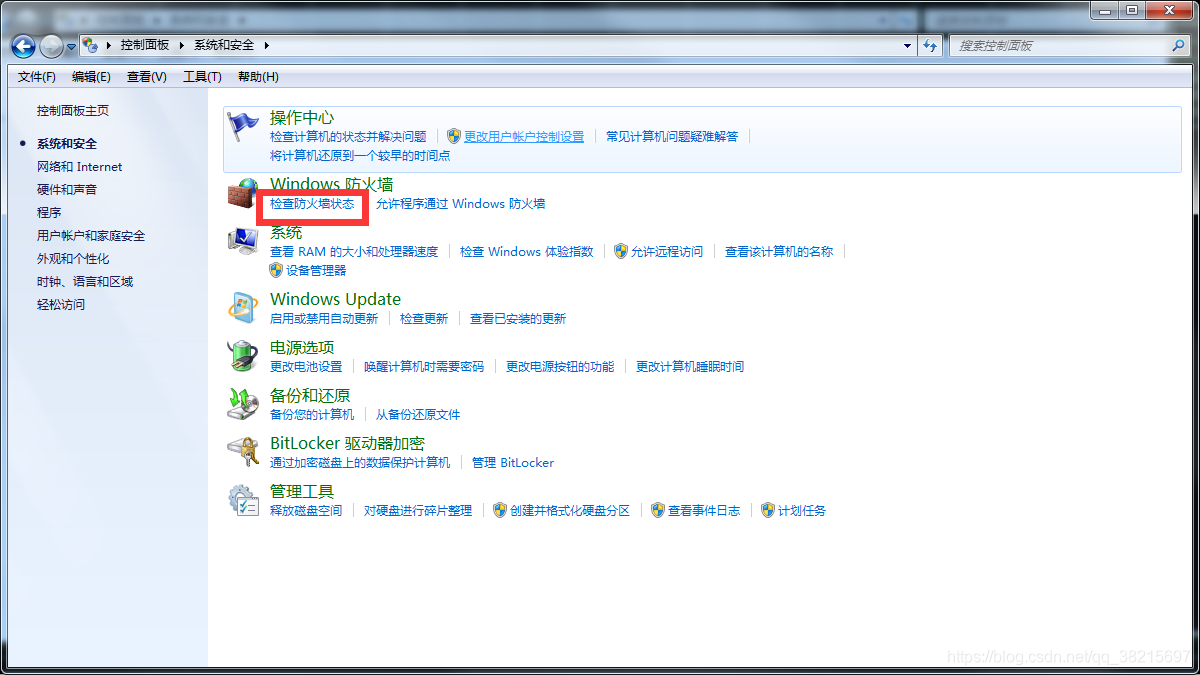Click the Backup and Restore icon

(x=243, y=404)
